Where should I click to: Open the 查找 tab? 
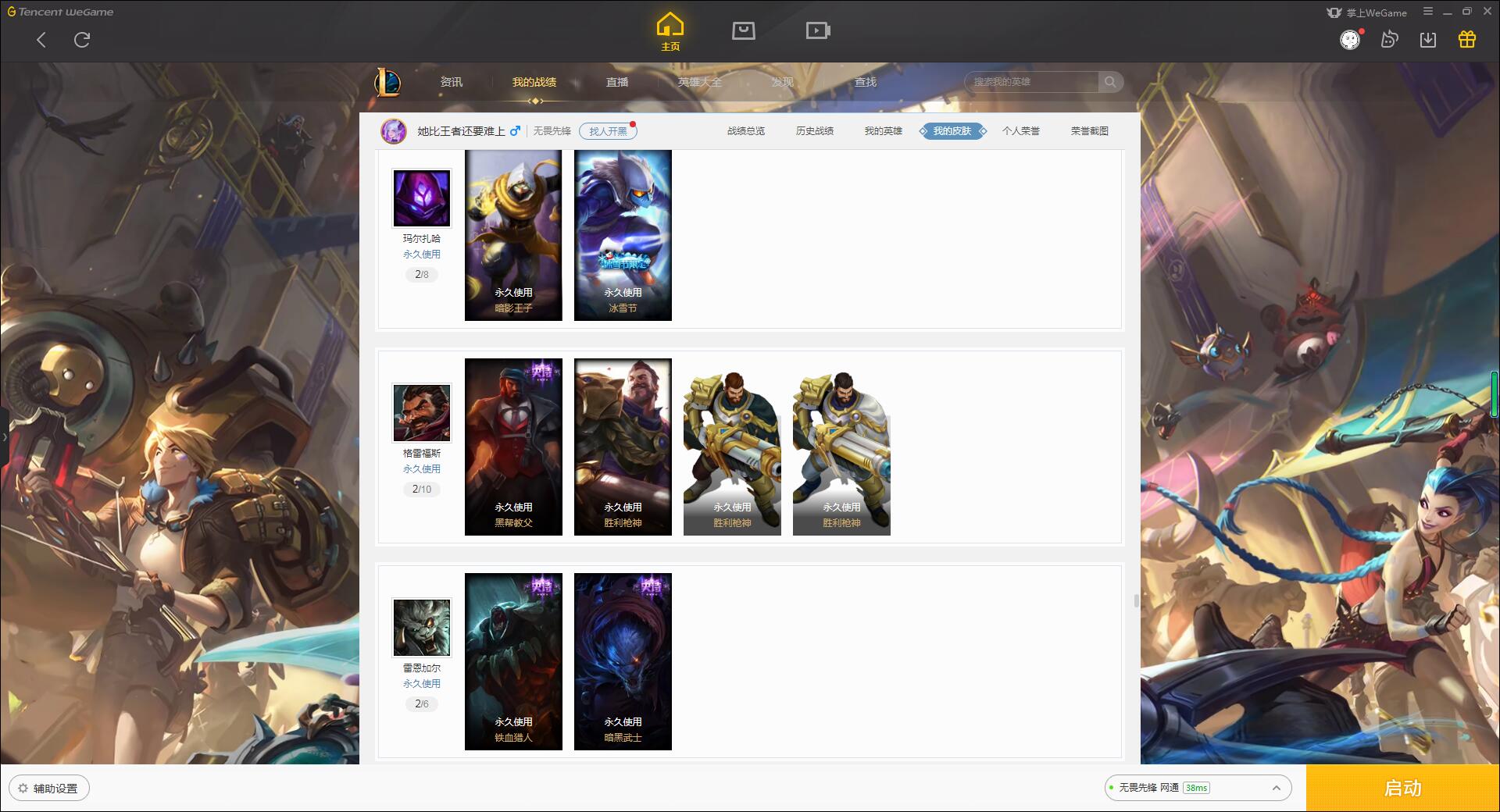click(x=866, y=82)
